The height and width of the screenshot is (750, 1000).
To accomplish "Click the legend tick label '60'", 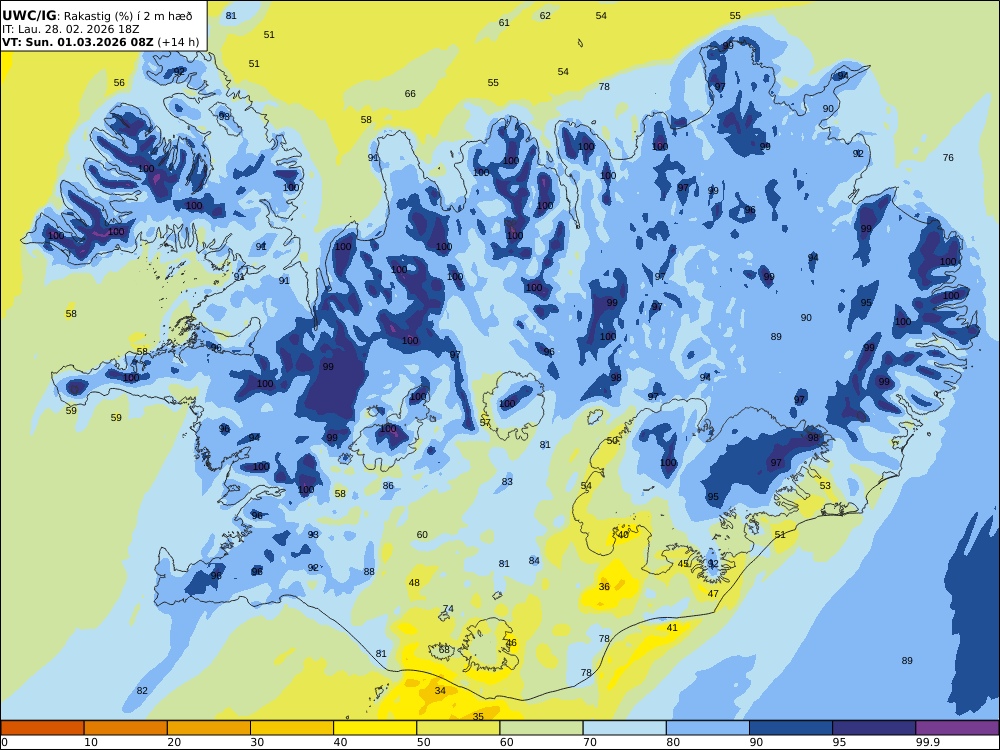I will click(x=506, y=742).
